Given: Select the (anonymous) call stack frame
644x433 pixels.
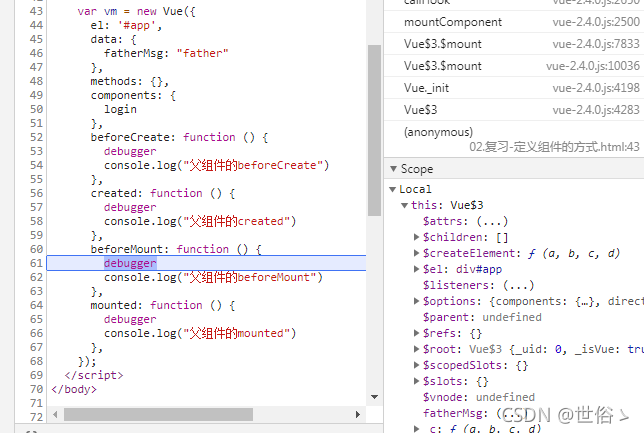Looking at the screenshot, I should [x=514, y=139].
